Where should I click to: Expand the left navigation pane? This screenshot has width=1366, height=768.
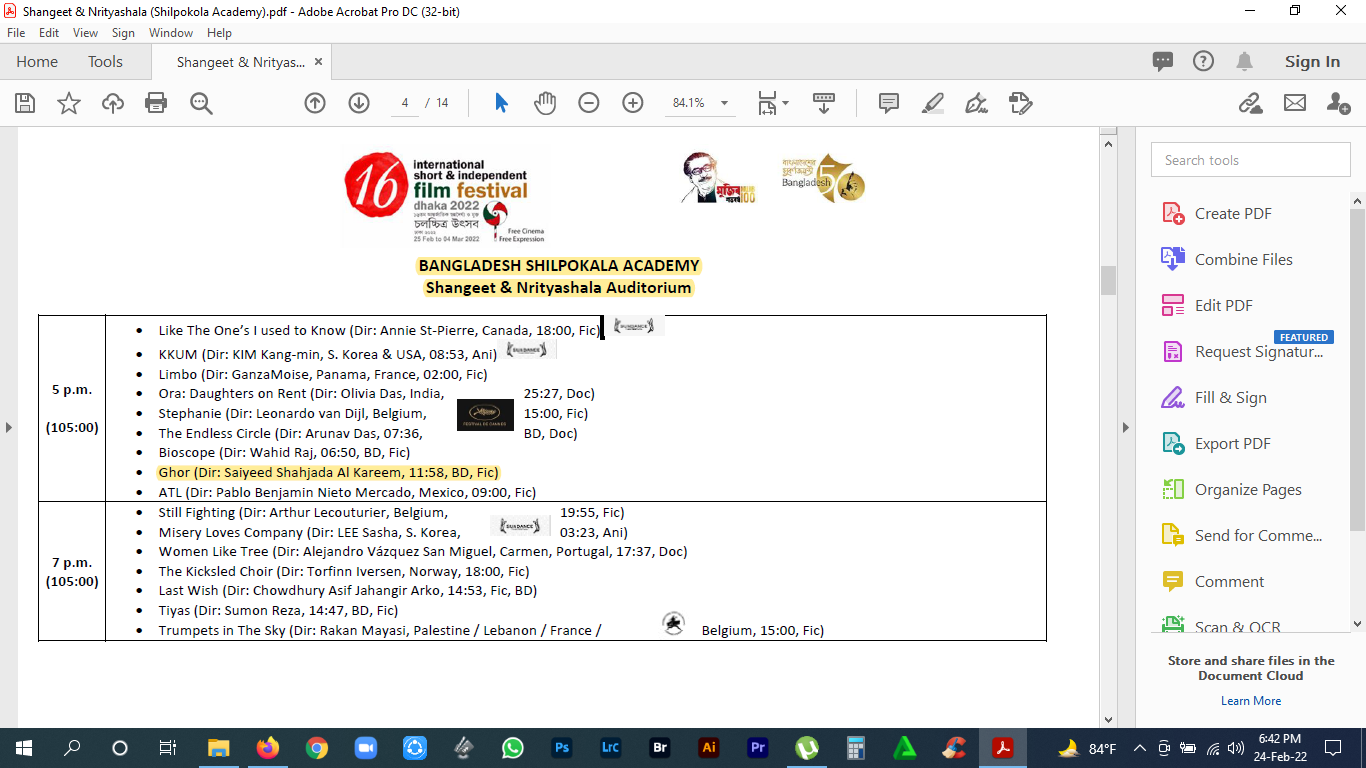pos(9,427)
